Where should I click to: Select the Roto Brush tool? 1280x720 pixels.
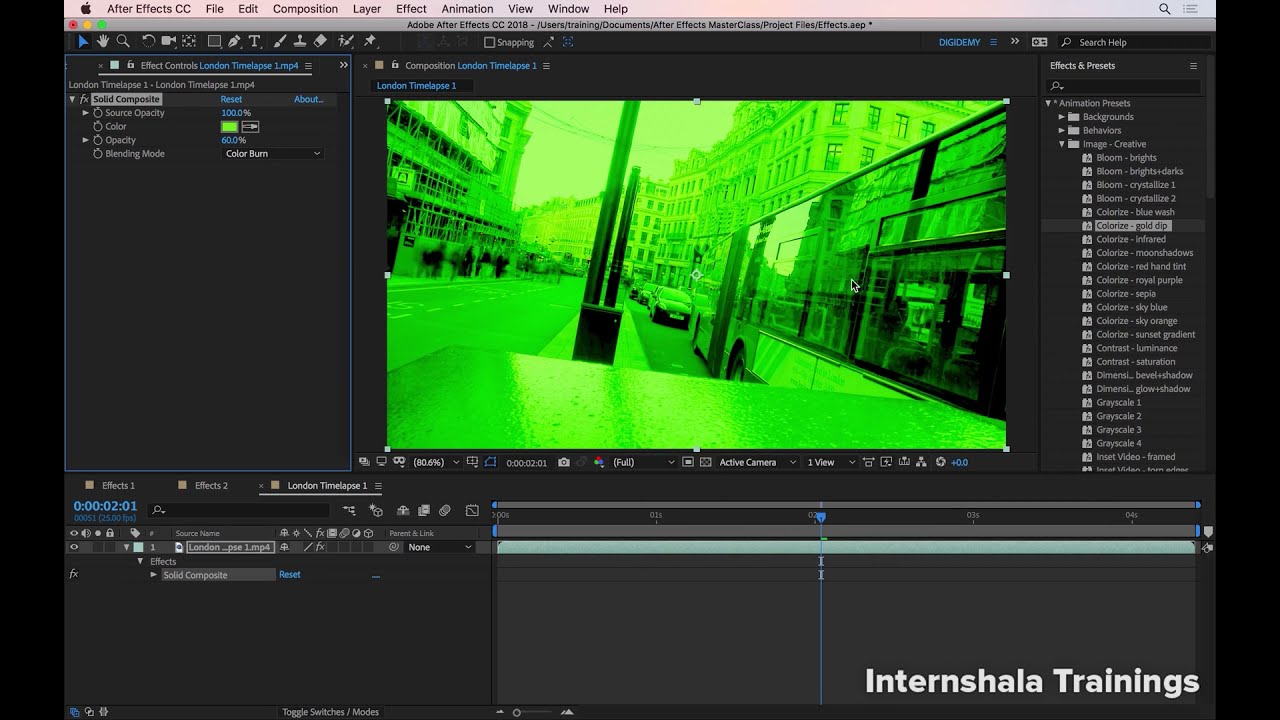click(x=346, y=41)
